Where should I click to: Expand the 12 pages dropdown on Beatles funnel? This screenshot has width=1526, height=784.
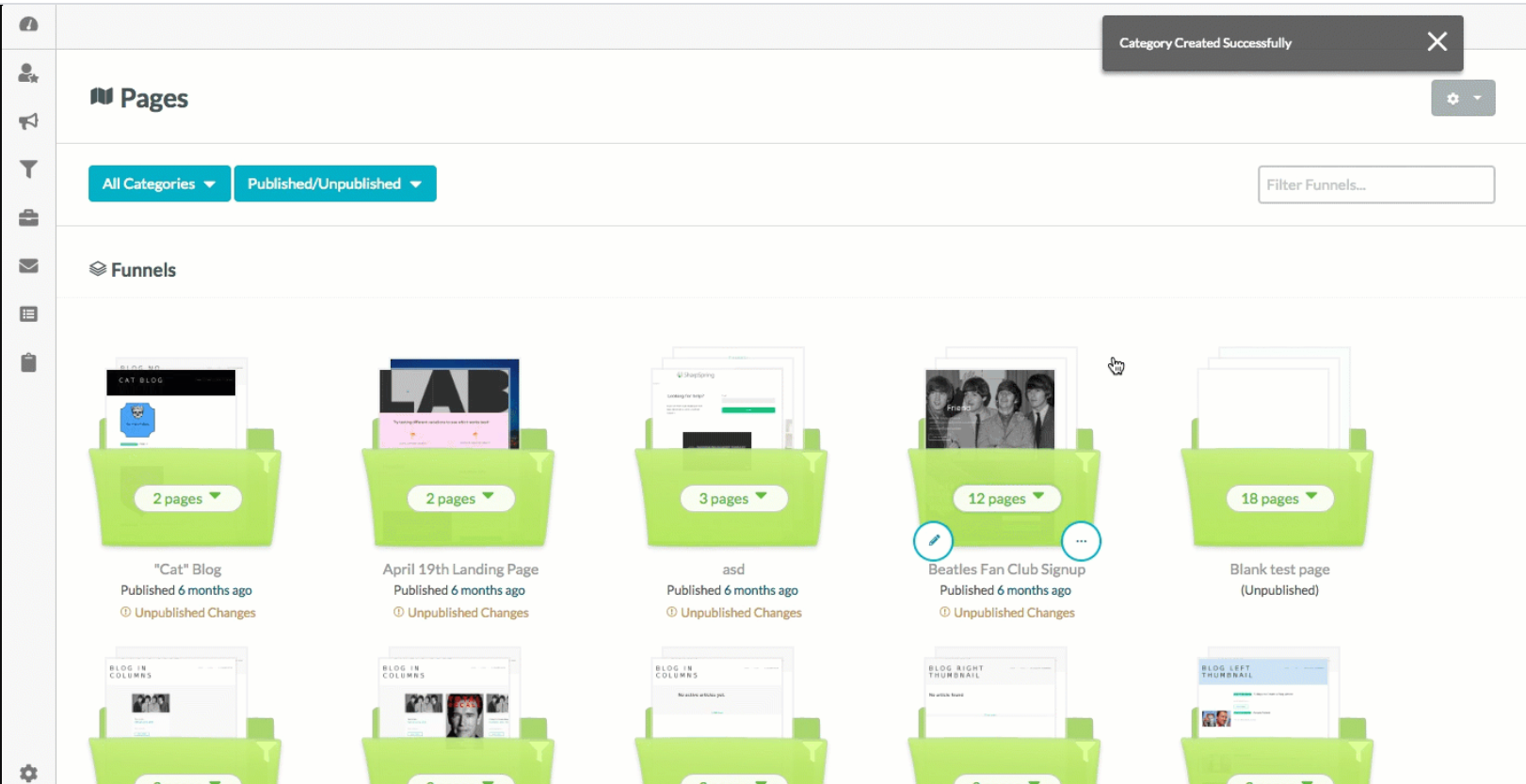tap(1006, 499)
